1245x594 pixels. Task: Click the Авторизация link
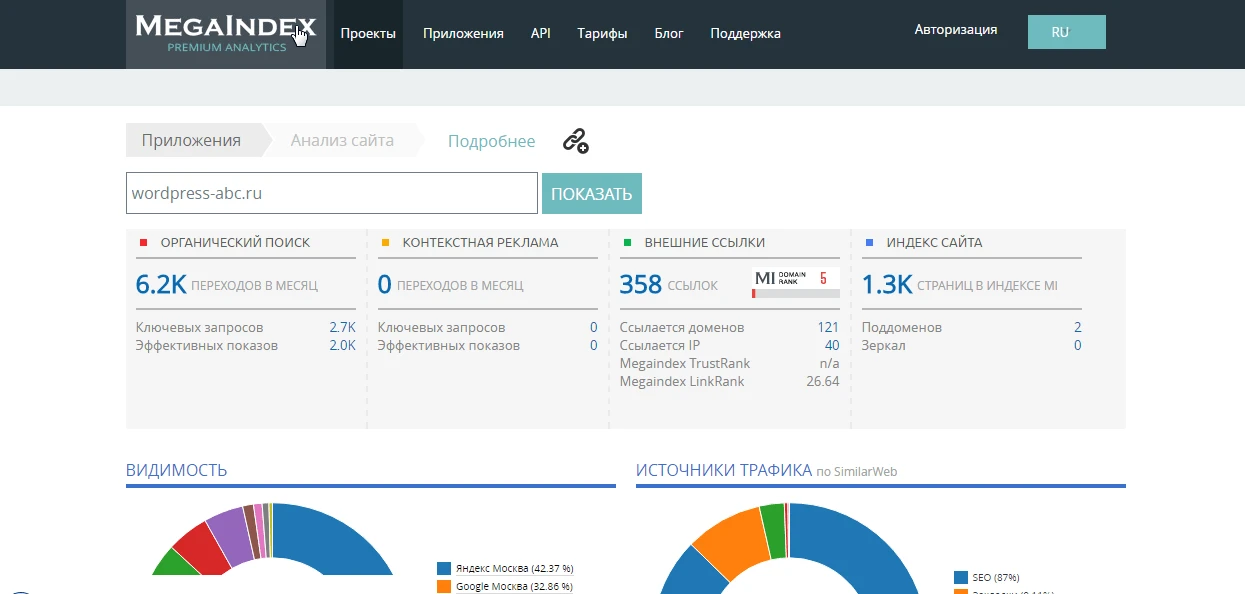[956, 30]
